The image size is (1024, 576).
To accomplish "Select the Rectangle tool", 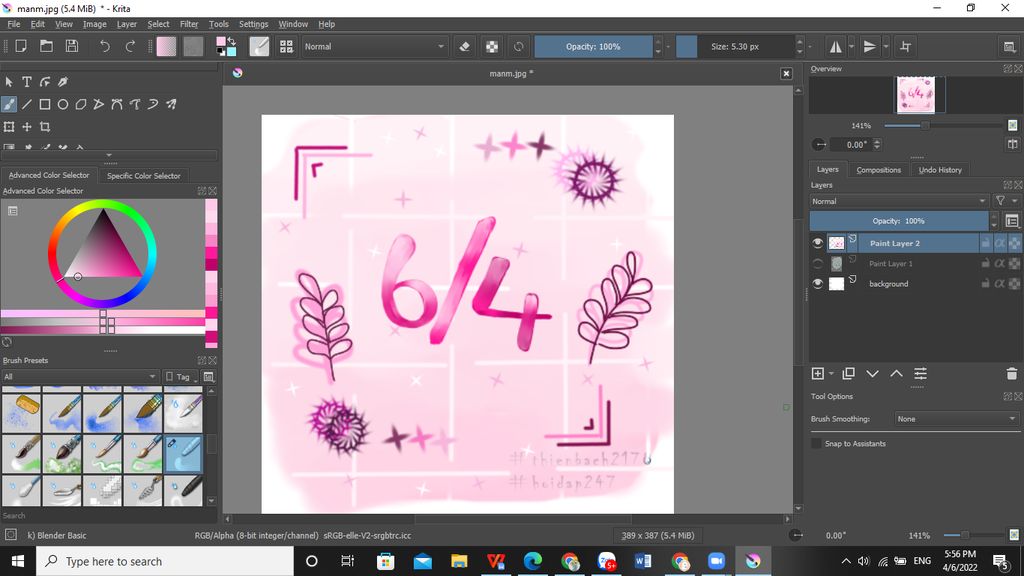I will pos(44,104).
